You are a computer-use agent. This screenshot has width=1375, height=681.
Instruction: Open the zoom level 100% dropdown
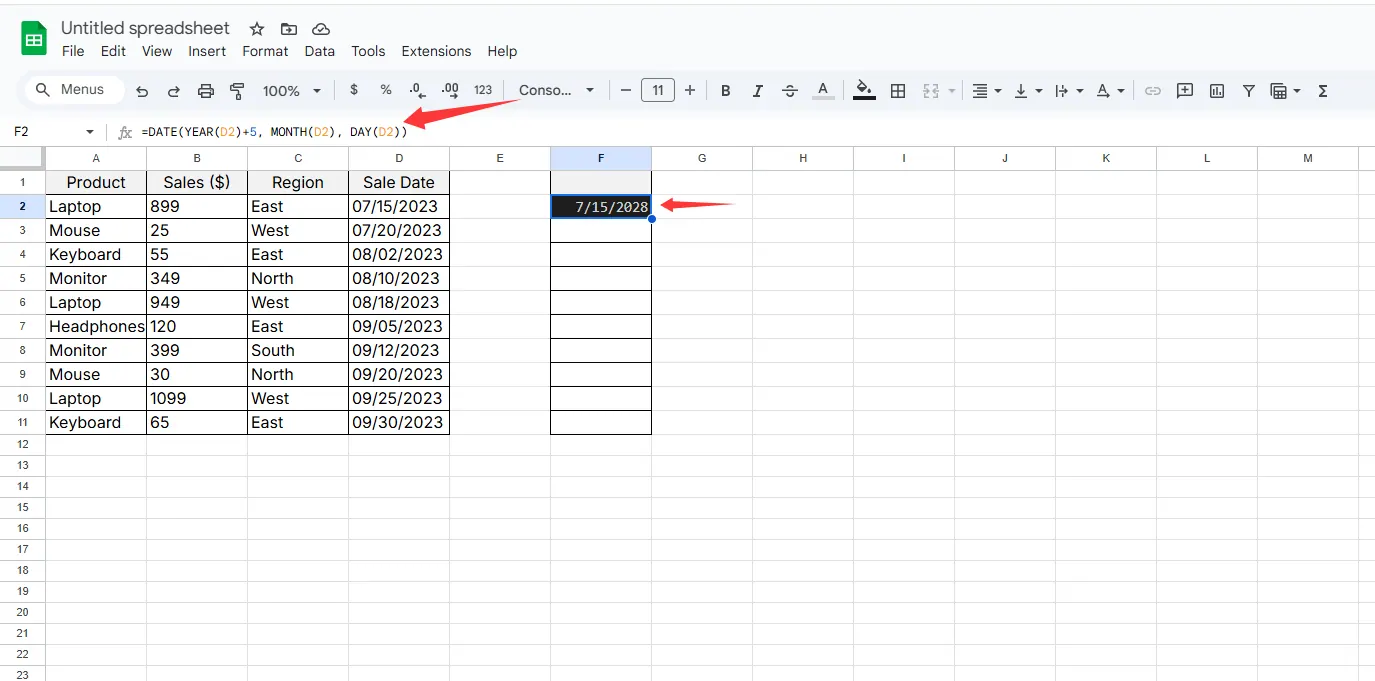[x=291, y=91]
